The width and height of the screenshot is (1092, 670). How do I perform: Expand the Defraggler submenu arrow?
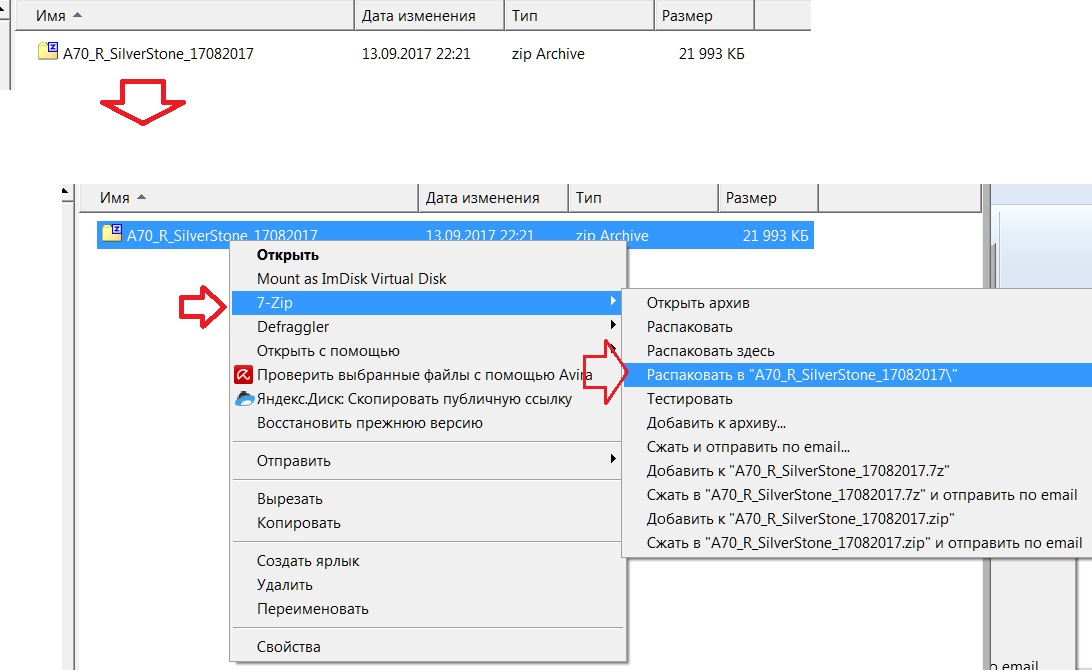pos(613,326)
